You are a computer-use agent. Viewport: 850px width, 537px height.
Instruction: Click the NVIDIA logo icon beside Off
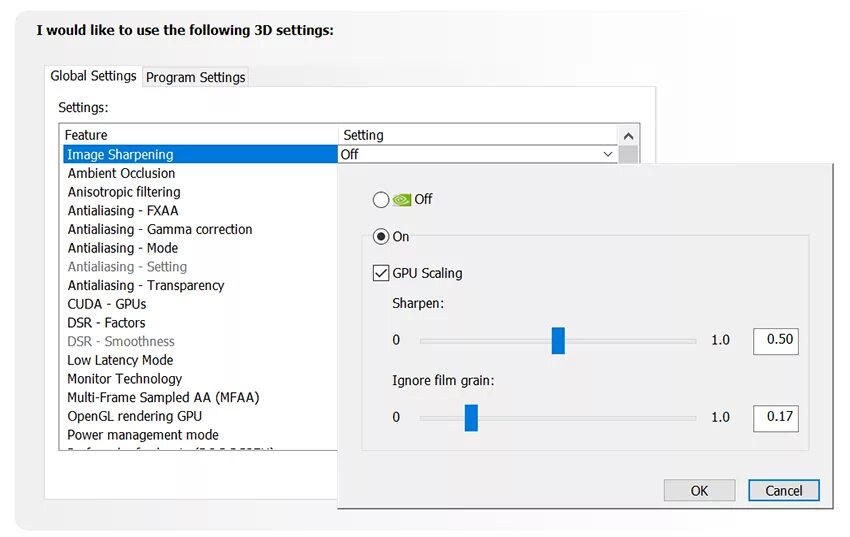coord(402,199)
